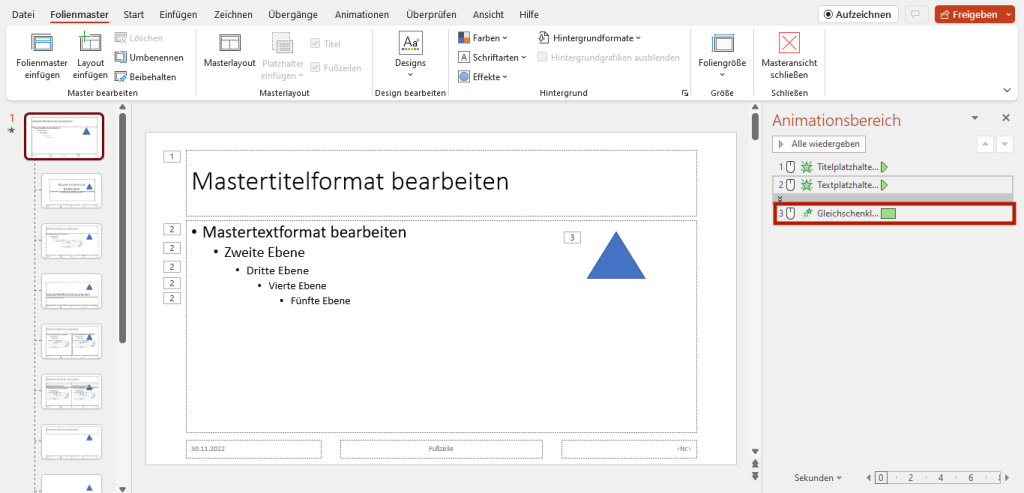The height and width of the screenshot is (493, 1024).
Task: Select the Titelplatzhalter animation entry
Action: [893, 167]
